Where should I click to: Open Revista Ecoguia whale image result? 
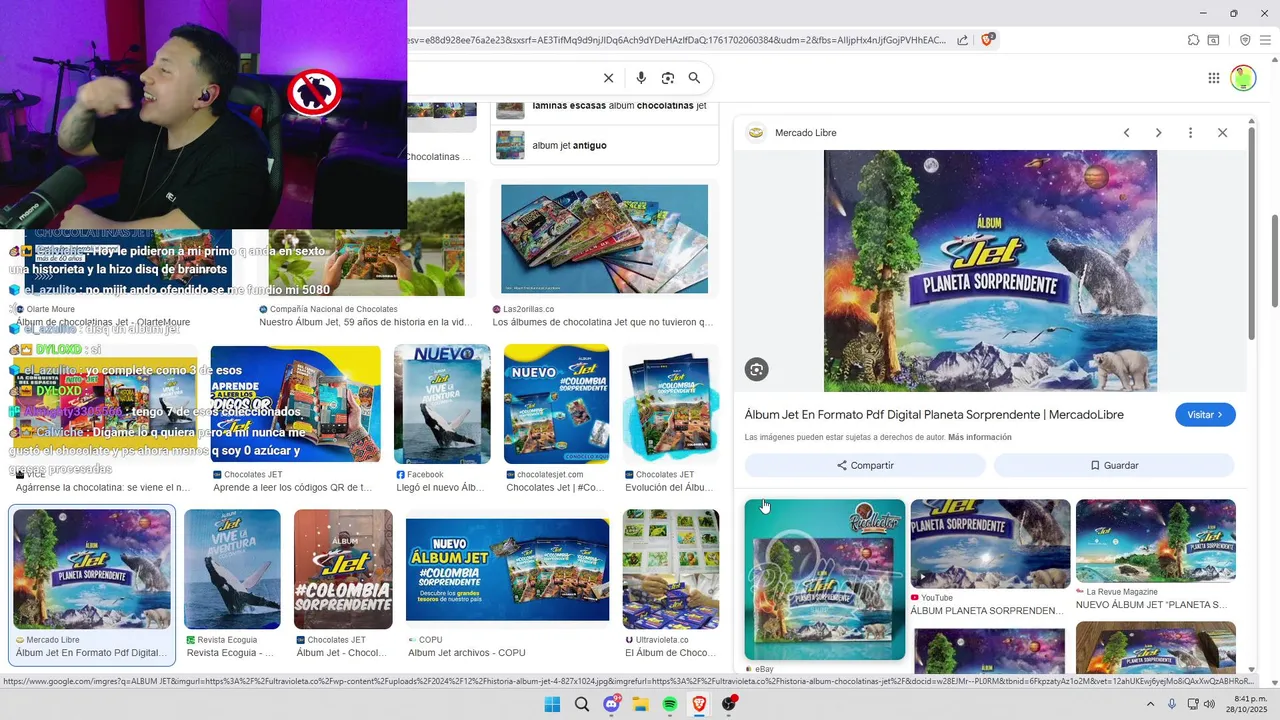coord(232,569)
